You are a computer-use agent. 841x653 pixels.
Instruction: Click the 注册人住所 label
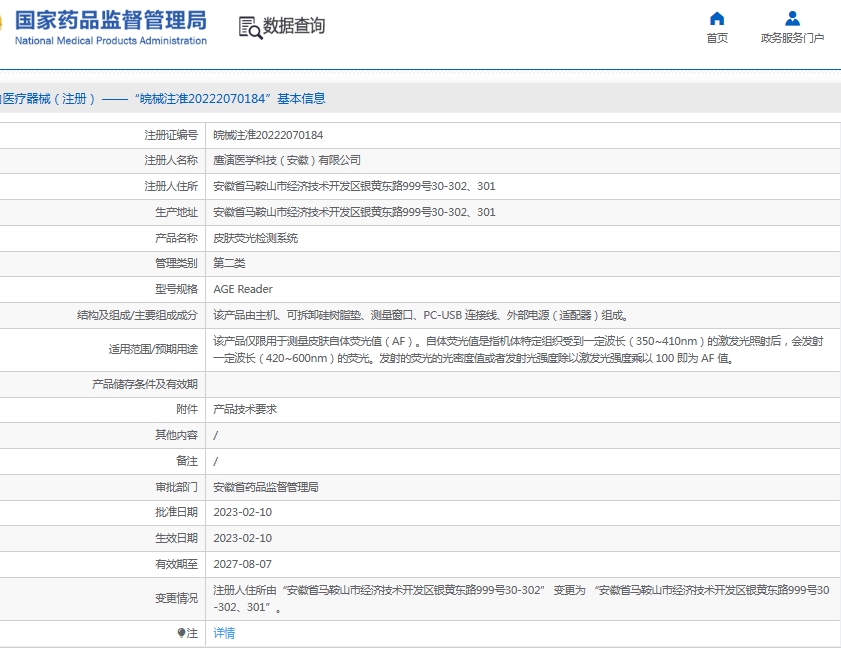[x=171, y=186]
